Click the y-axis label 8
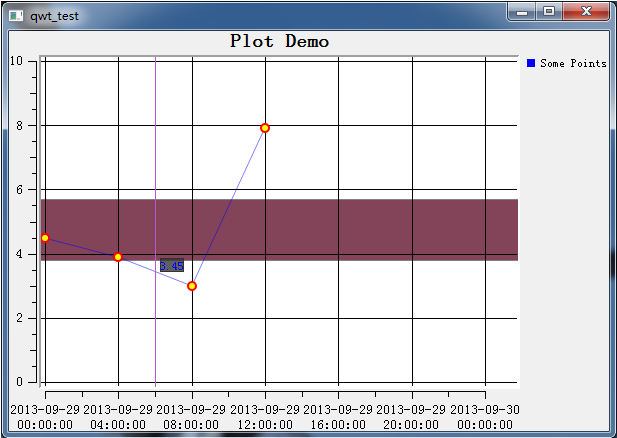Viewport: 617px width, 438px height. coord(19,126)
